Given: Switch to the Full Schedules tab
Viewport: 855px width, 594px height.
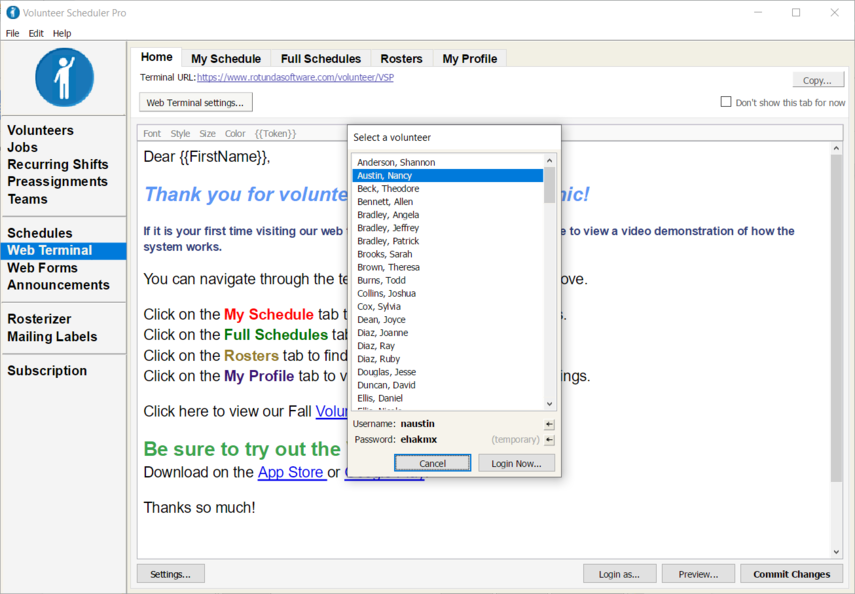Looking at the screenshot, I should [321, 58].
